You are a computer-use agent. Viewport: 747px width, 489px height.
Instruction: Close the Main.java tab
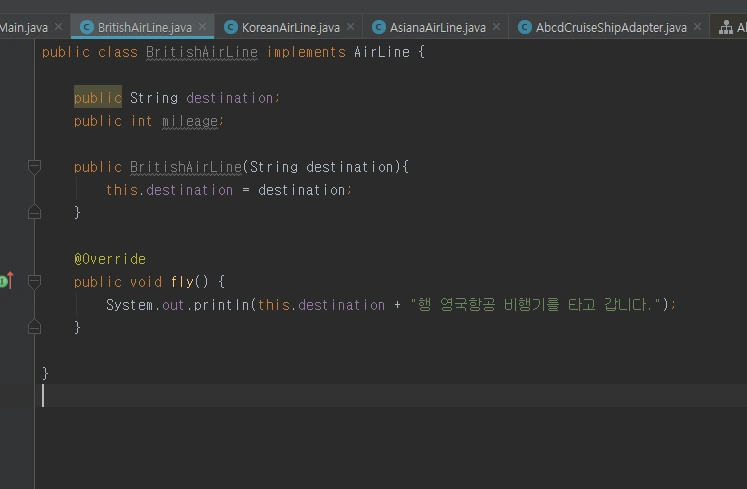59,27
